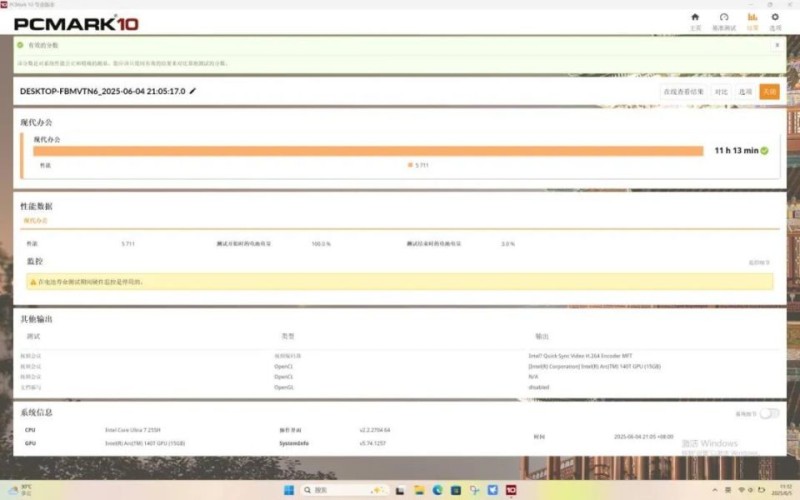Click the monitoring details link at right
Image resolution: width=800 pixels, height=500 pixels.
[760, 263]
